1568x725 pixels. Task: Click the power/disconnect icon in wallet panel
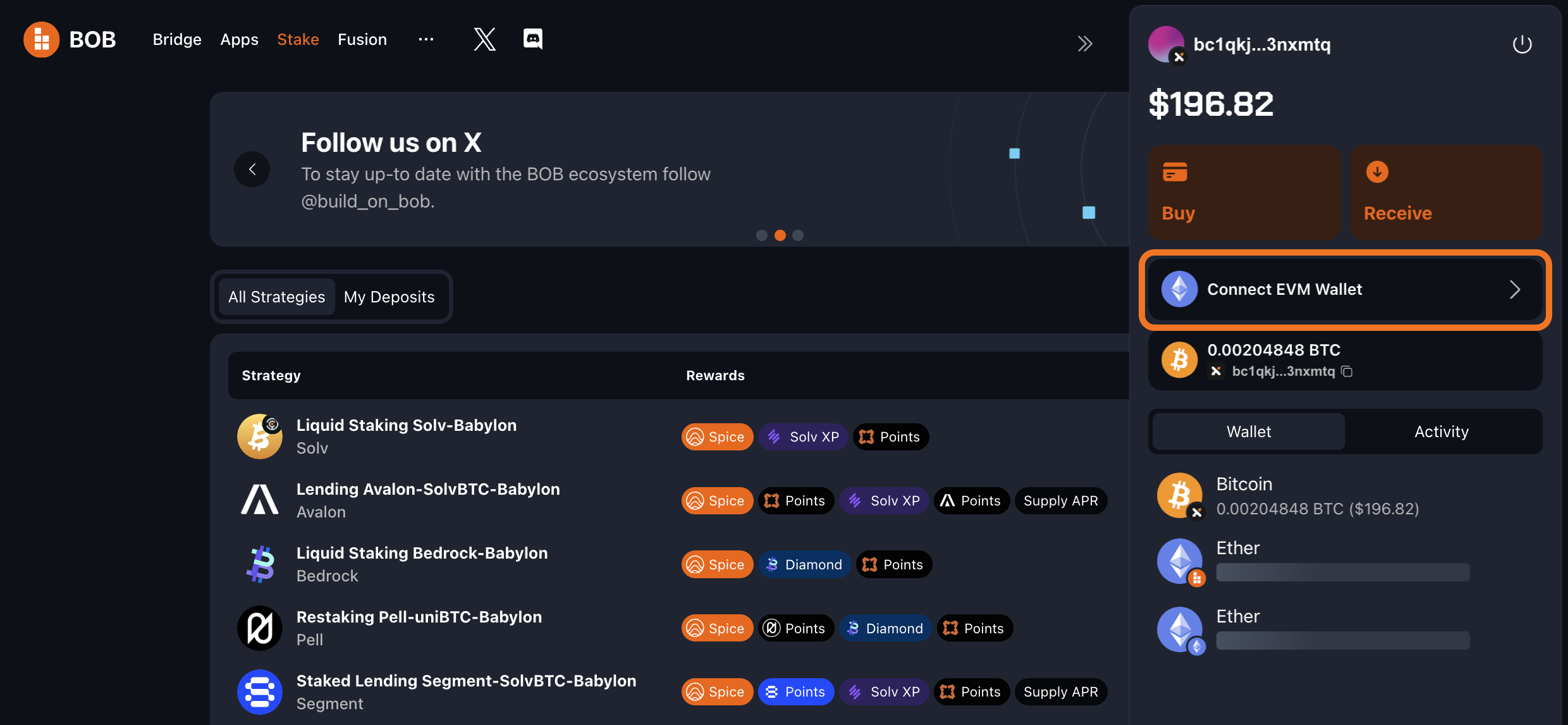[1522, 44]
